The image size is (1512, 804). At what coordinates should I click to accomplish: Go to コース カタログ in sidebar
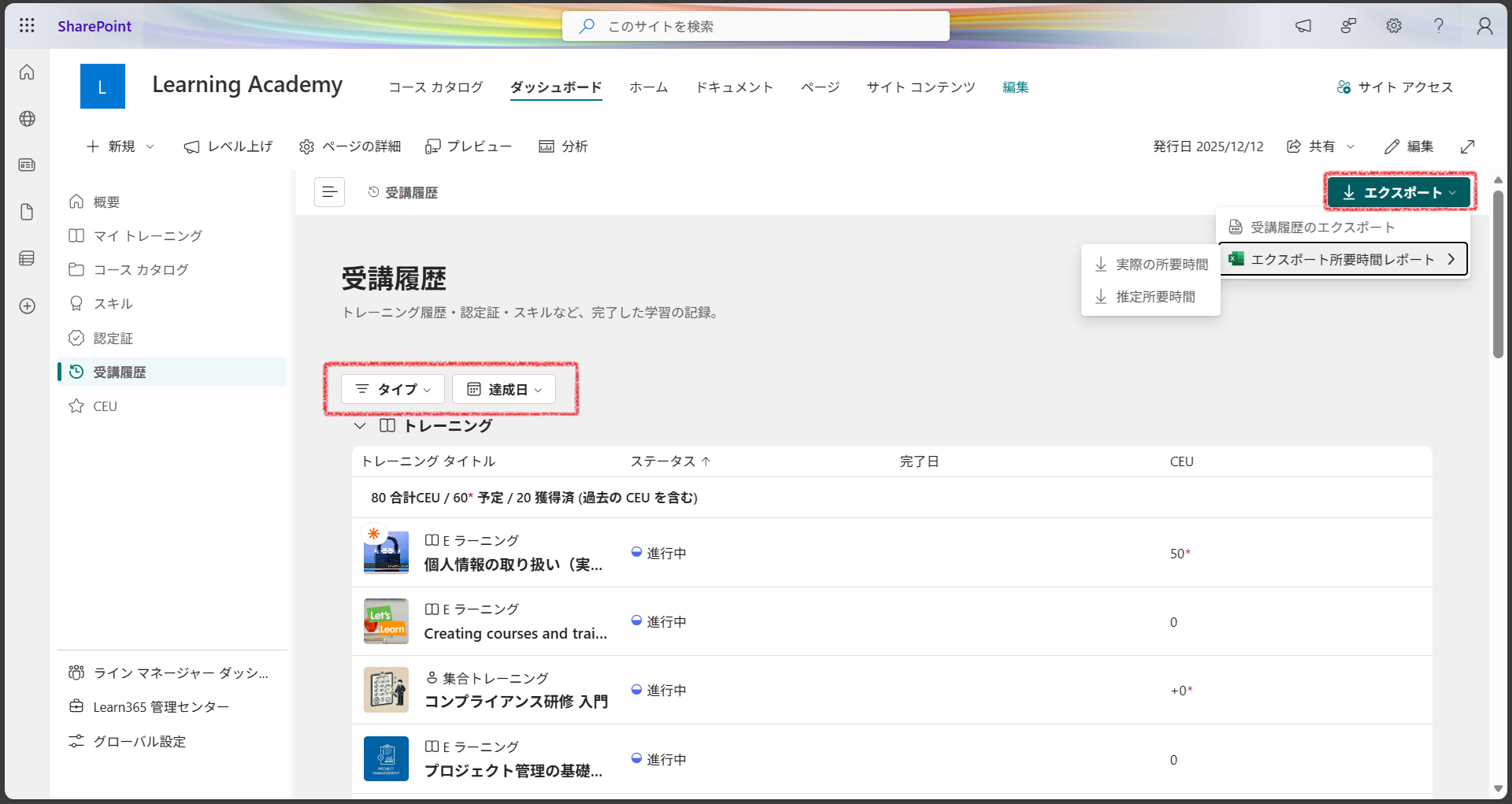pos(172,270)
